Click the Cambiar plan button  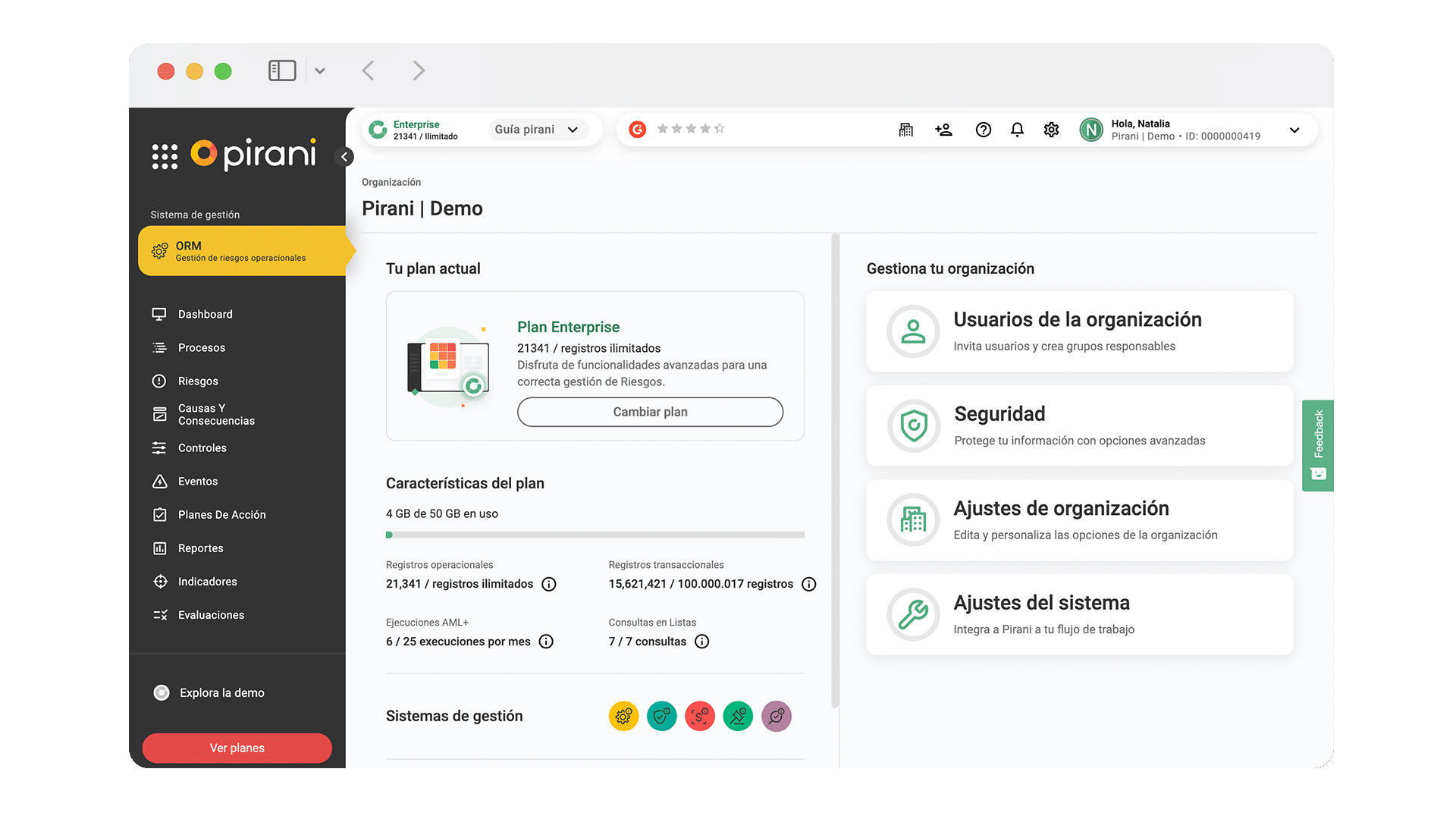[x=650, y=412]
